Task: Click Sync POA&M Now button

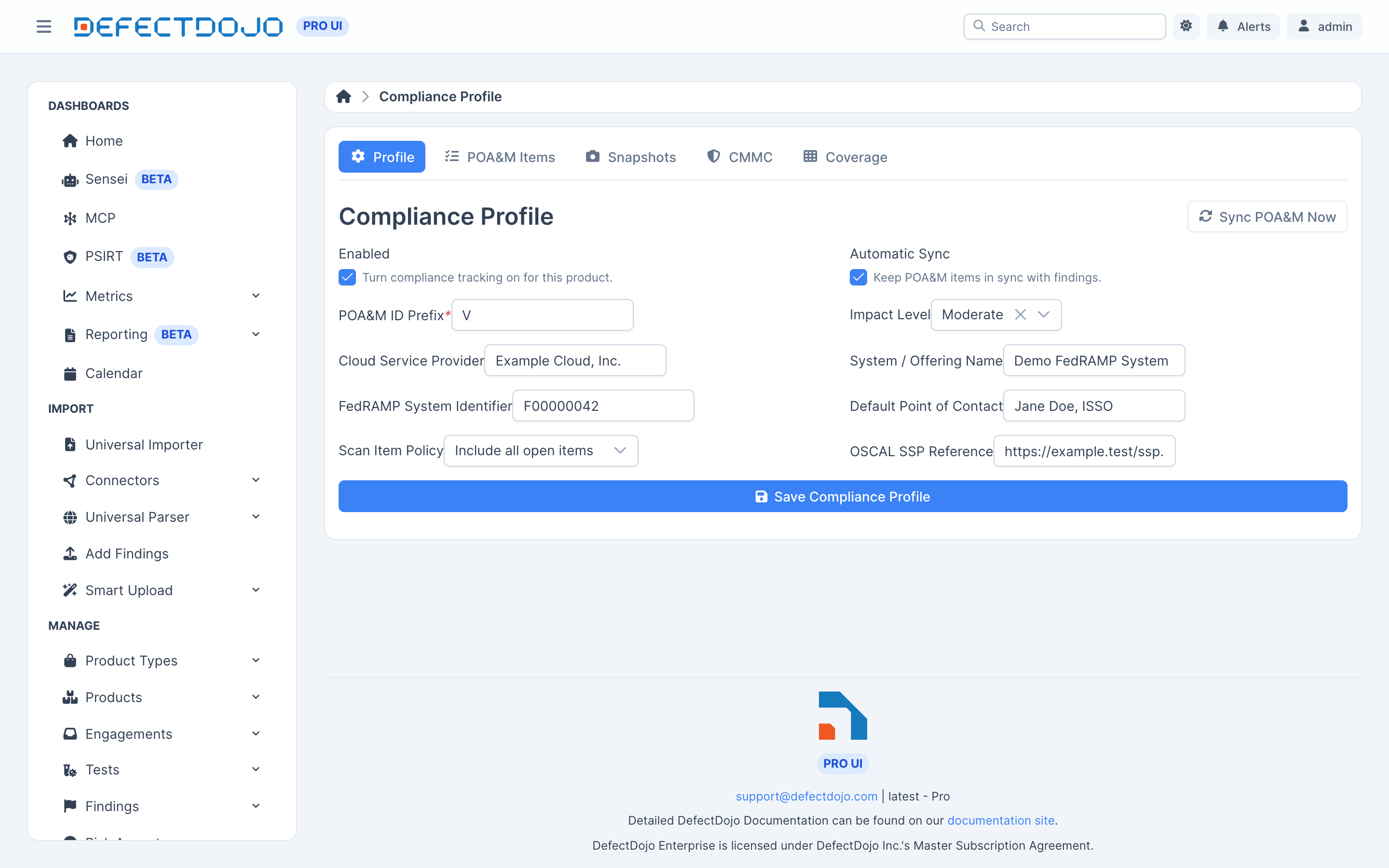Action: point(1267,217)
